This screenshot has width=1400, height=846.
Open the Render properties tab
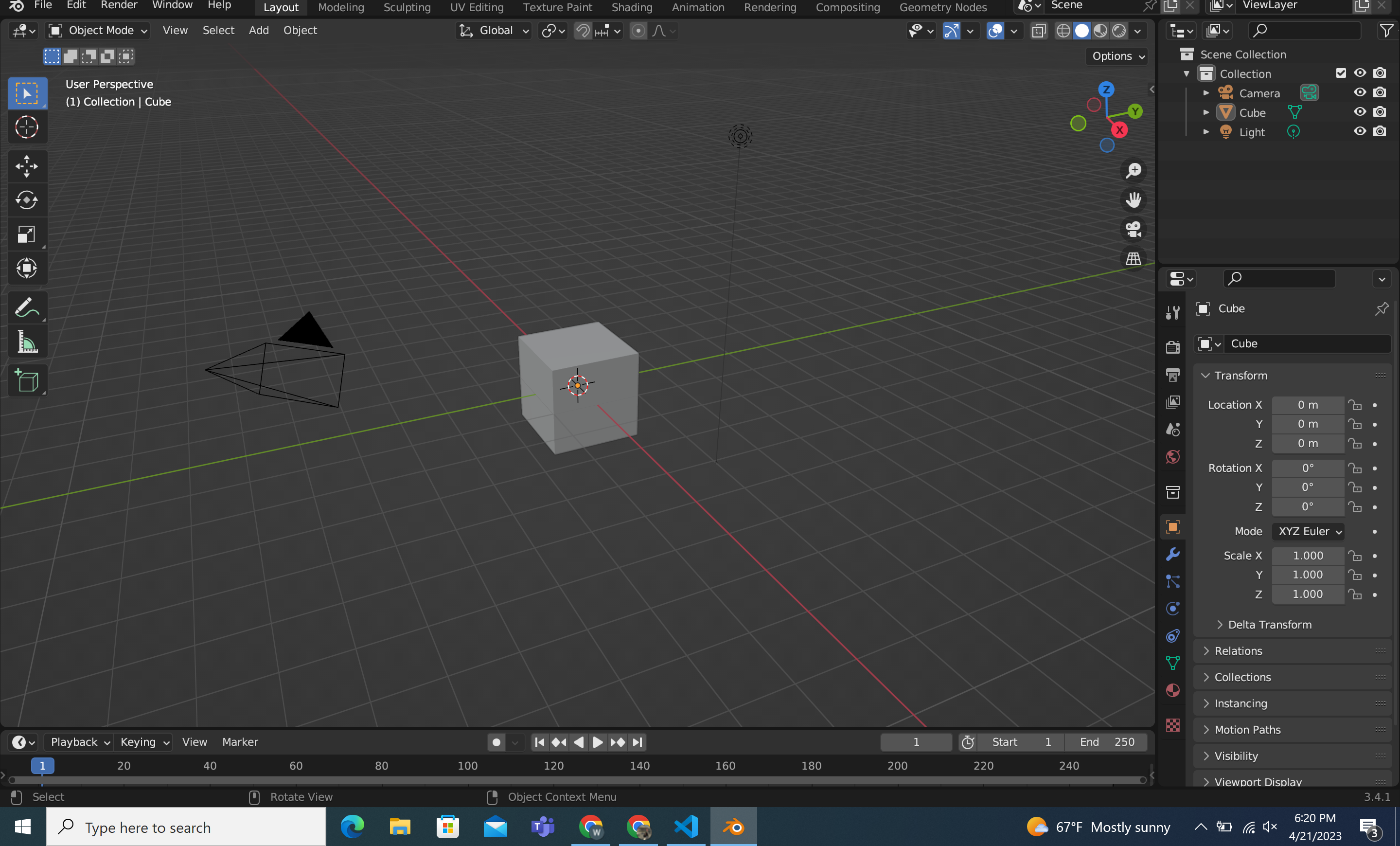(x=1172, y=346)
